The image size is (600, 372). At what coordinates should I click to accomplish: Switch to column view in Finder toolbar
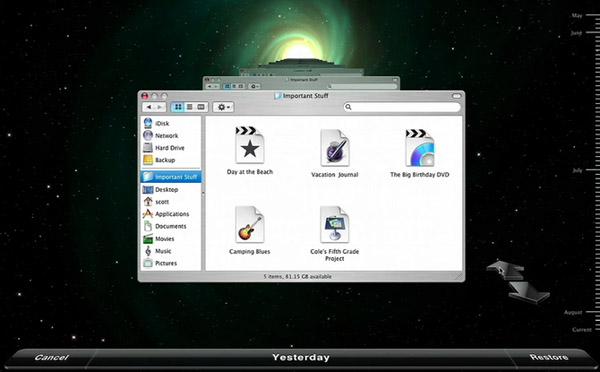pyautogui.click(x=201, y=107)
